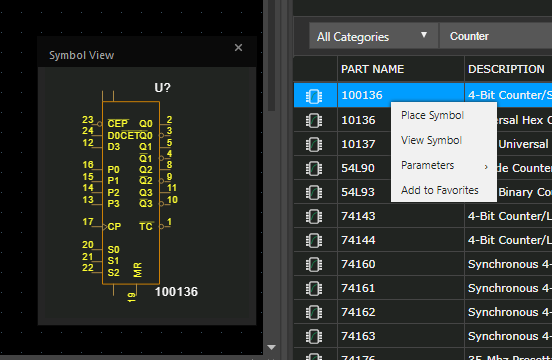The height and width of the screenshot is (360, 552).
Task: Select part 100136 in the list
Action: [362, 95]
